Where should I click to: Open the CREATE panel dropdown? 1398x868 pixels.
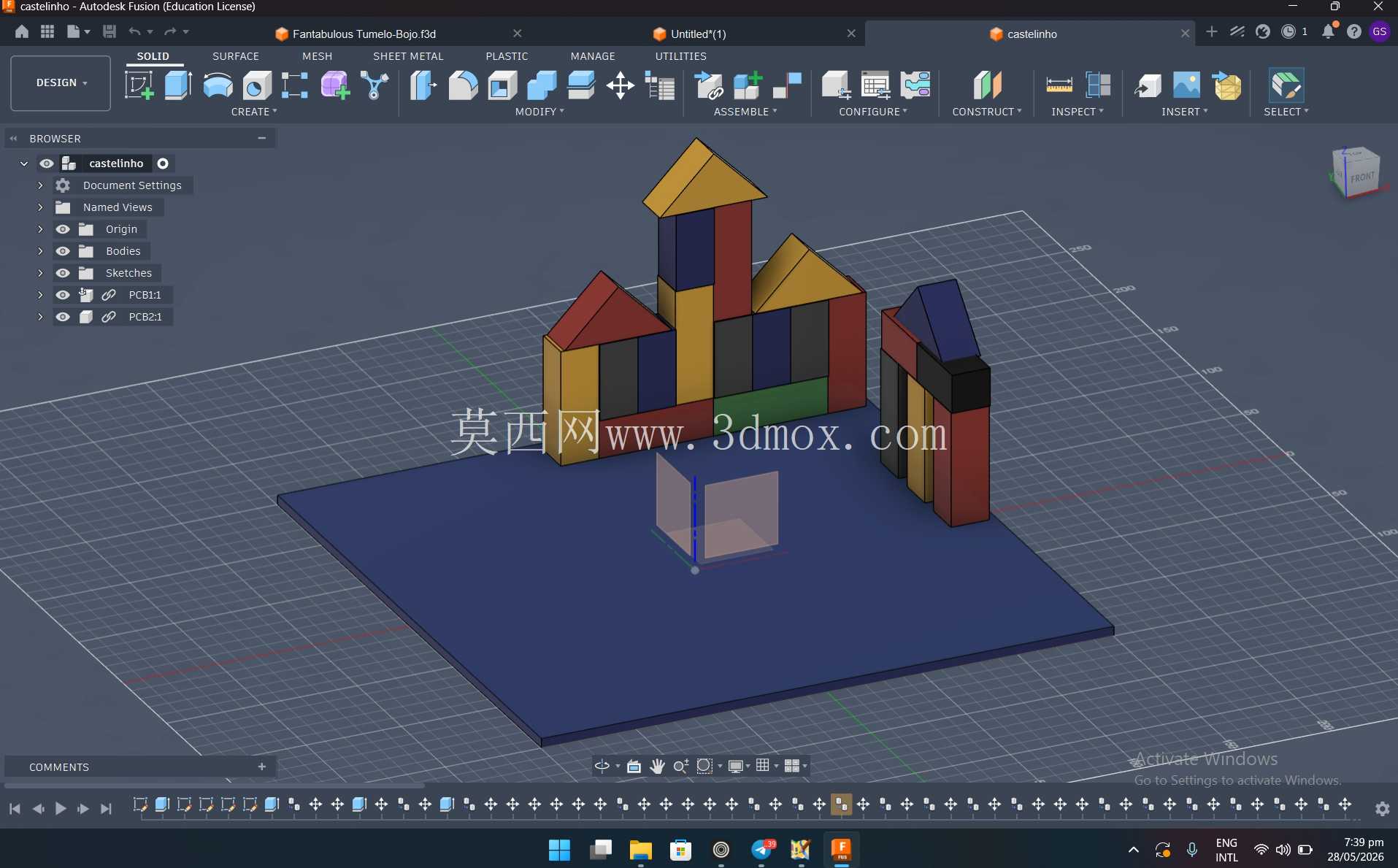[x=254, y=112]
